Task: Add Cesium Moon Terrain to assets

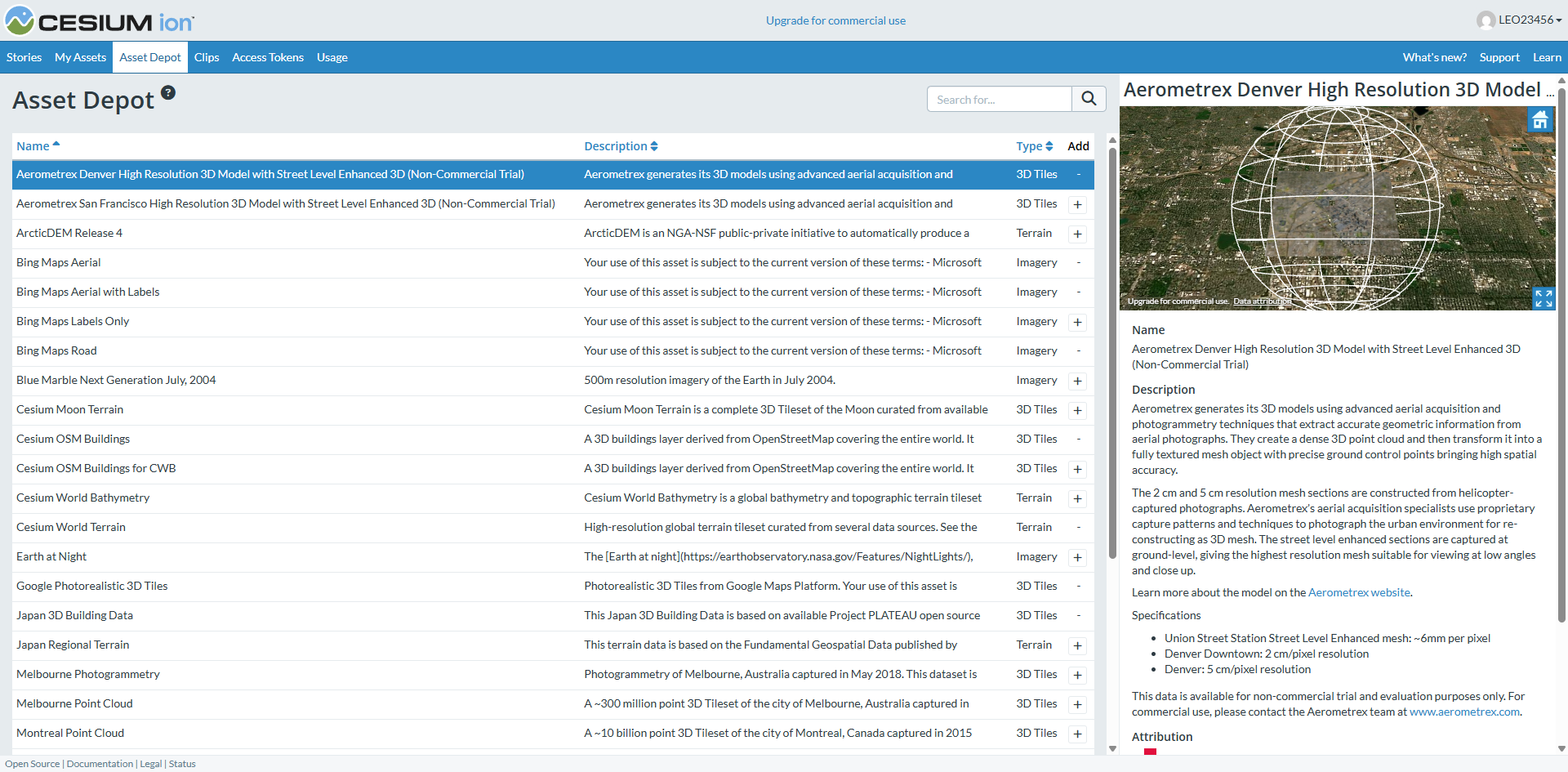Action: [1078, 410]
